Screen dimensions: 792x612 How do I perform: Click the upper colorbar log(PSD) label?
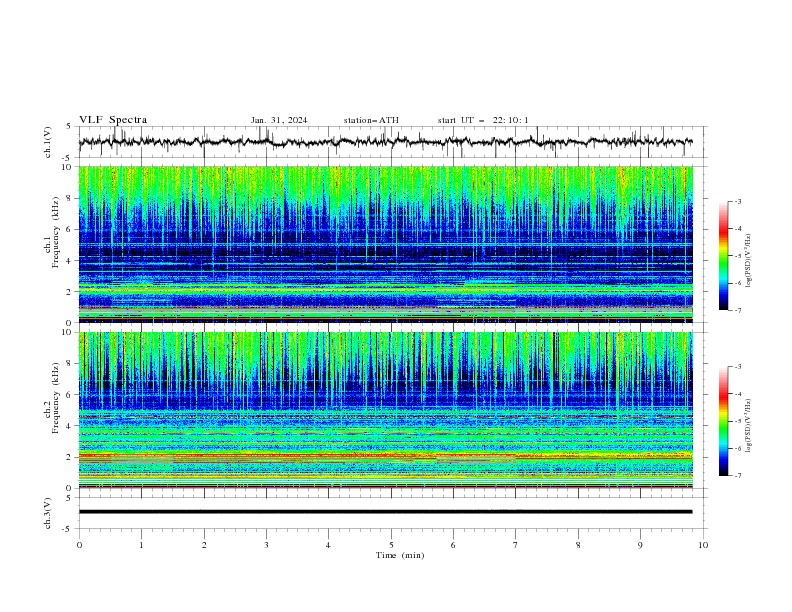[749, 261]
